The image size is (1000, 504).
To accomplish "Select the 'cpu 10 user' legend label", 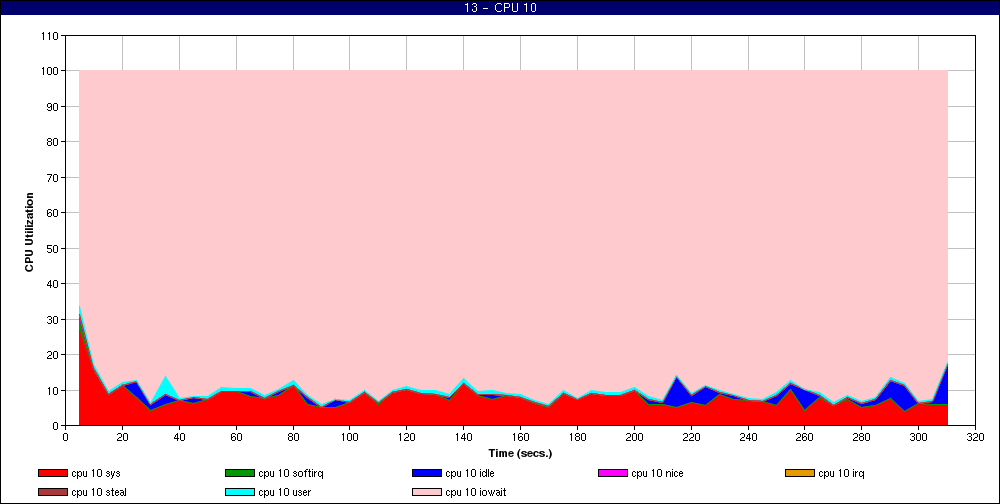I will (x=284, y=493).
